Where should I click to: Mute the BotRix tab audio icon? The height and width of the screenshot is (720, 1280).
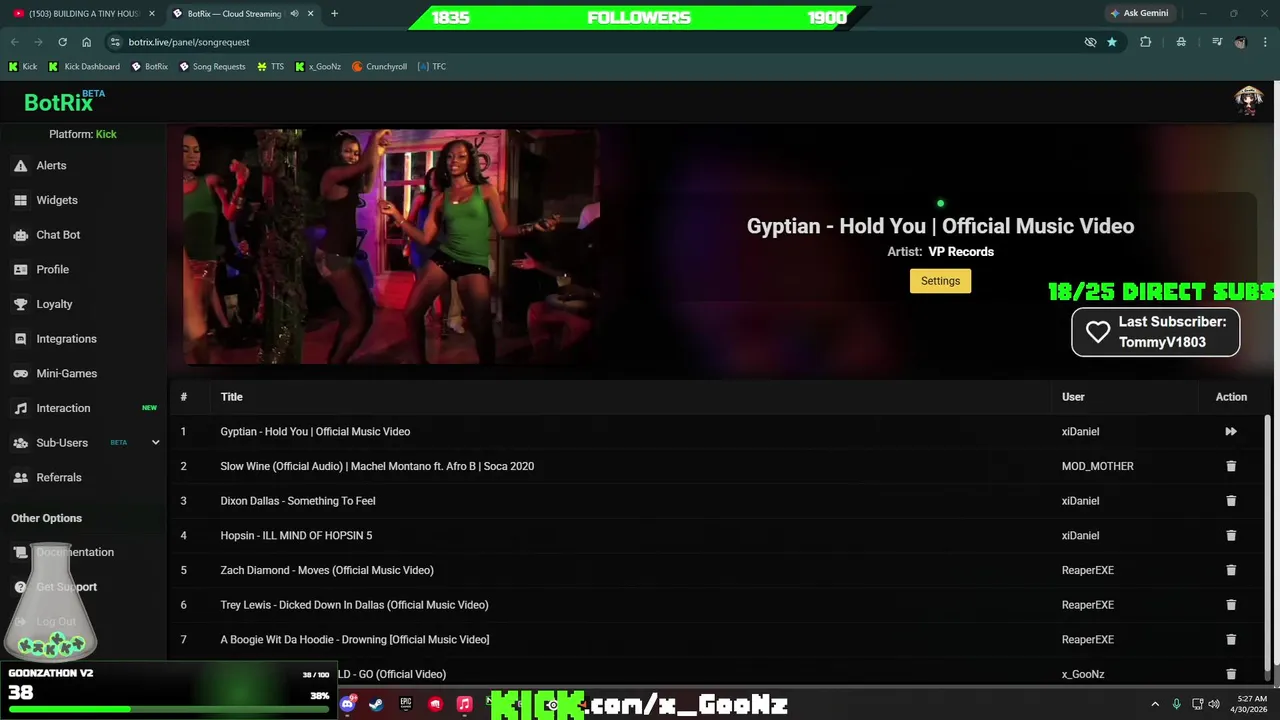294,14
